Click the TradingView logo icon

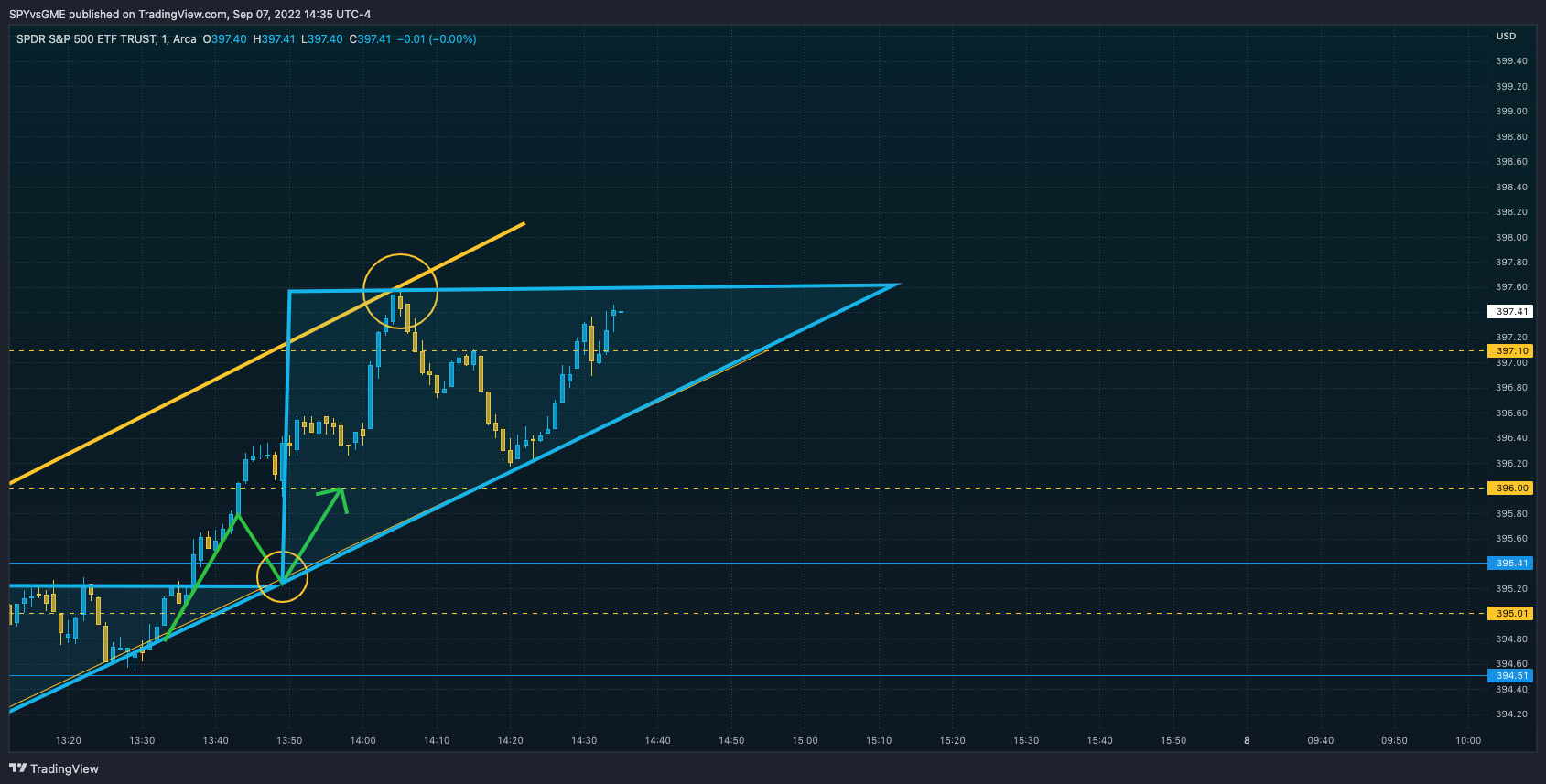tap(17, 768)
